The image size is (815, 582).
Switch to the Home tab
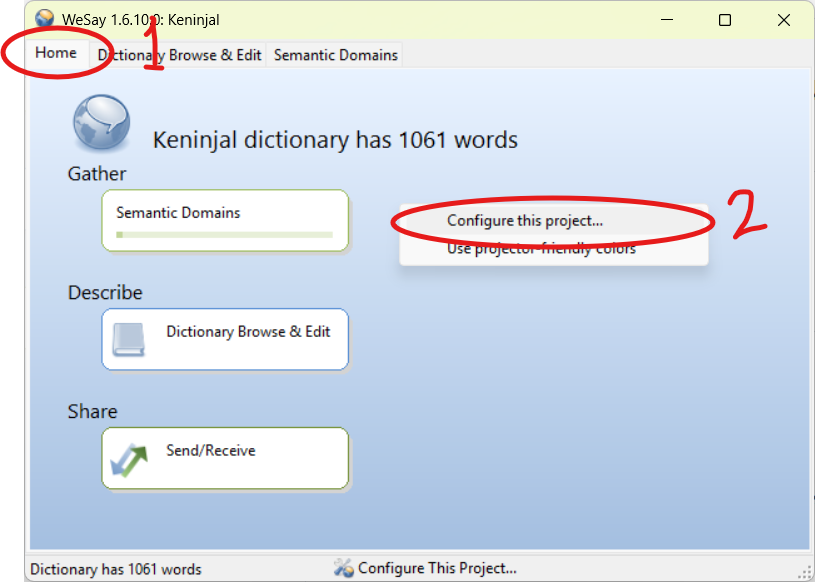56,53
